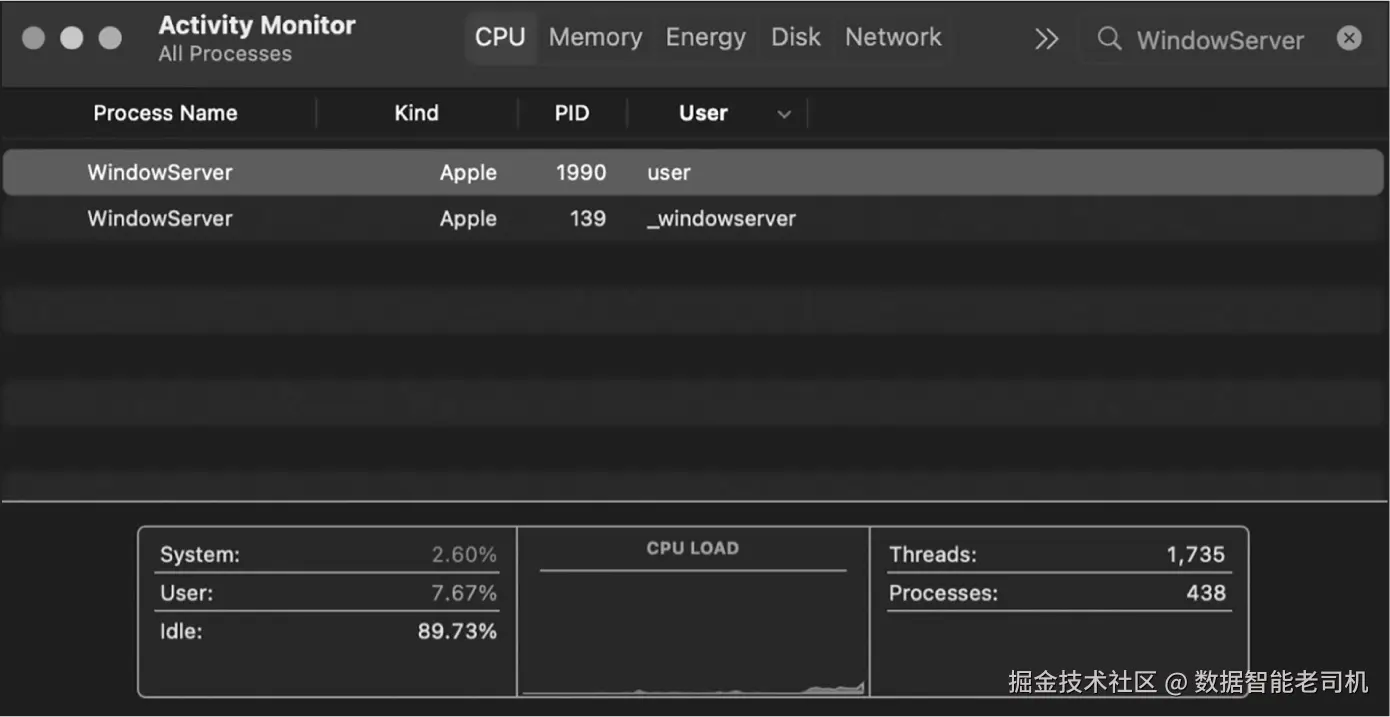Select WindowServer process with PID 1990
The width and height of the screenshot is (1390, 717).
click(160, 173)
